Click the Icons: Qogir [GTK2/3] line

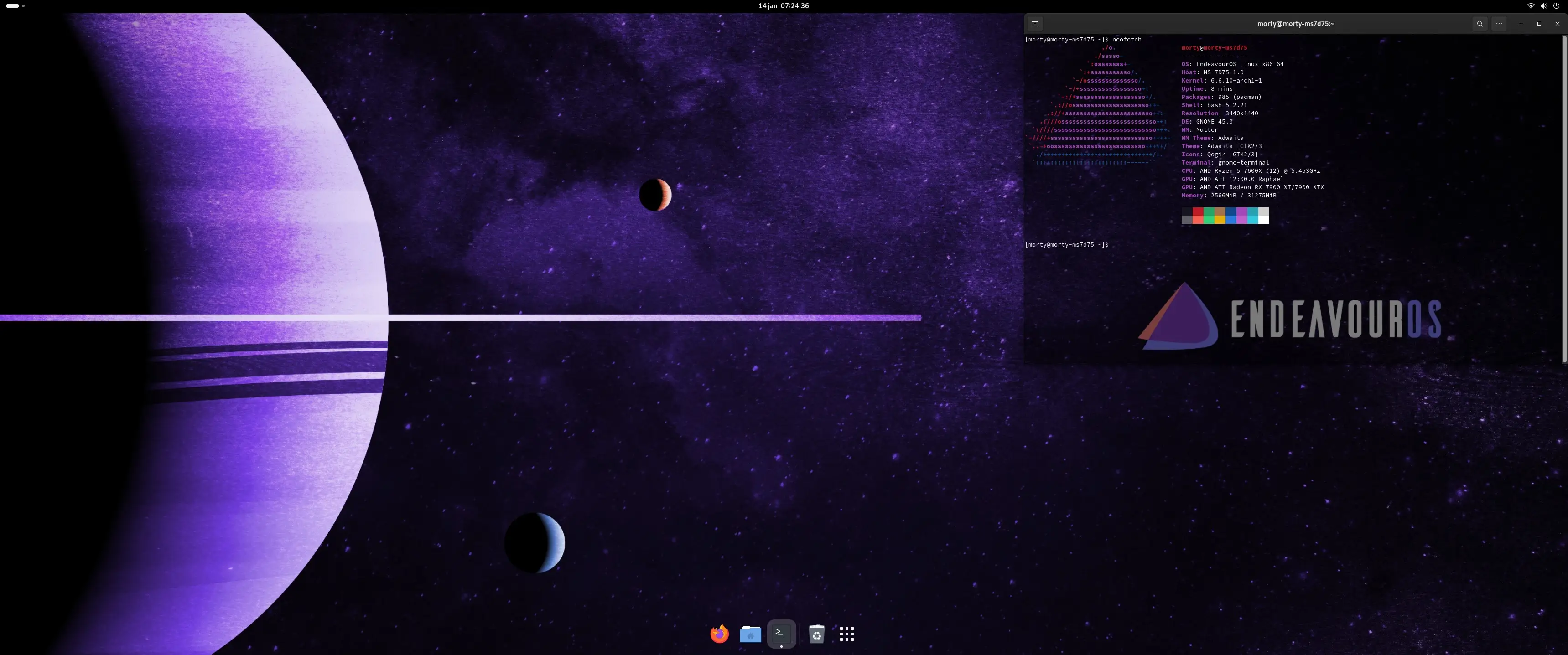point(1220,155)
